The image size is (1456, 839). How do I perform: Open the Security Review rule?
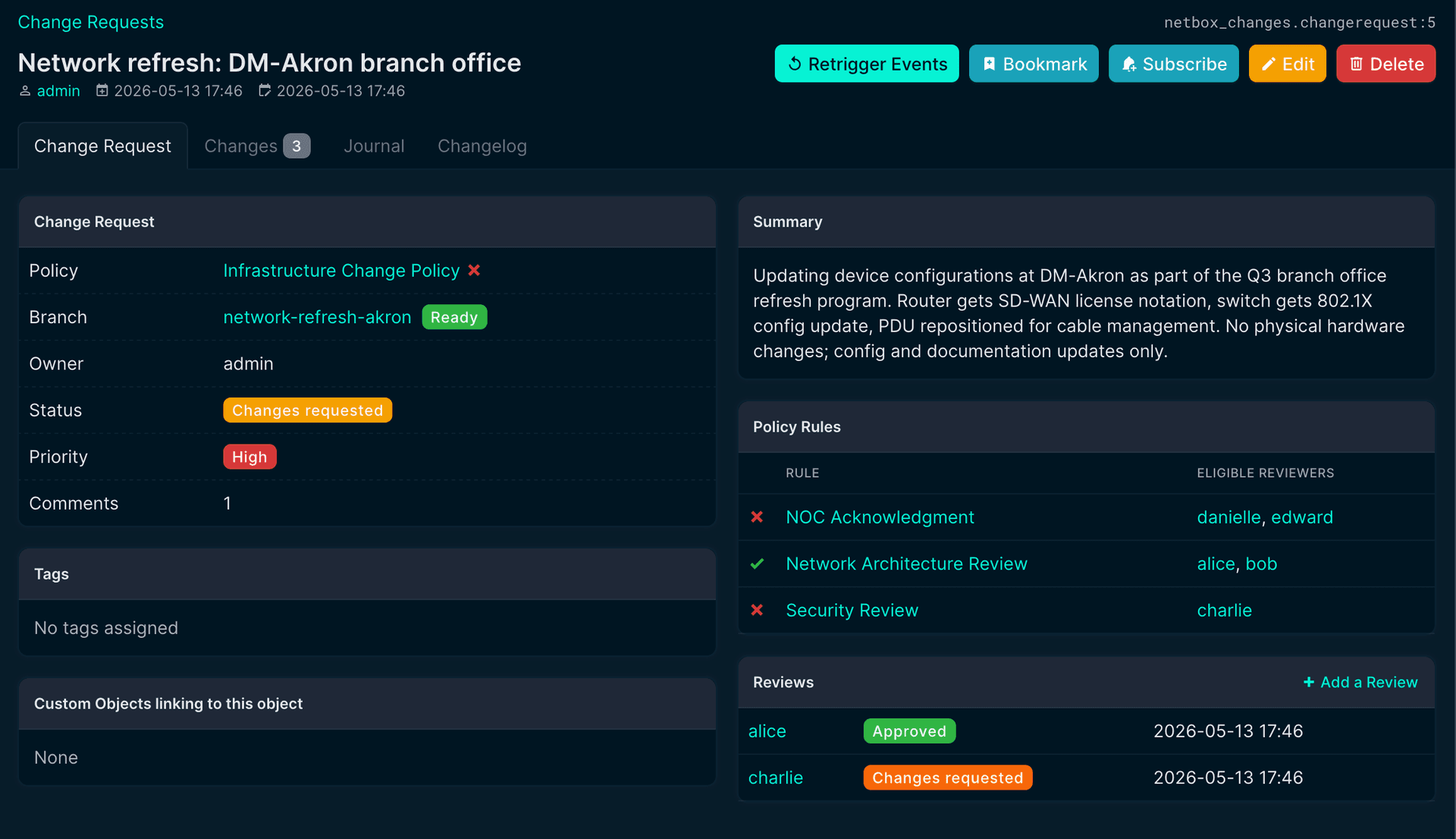click(852, 611)
